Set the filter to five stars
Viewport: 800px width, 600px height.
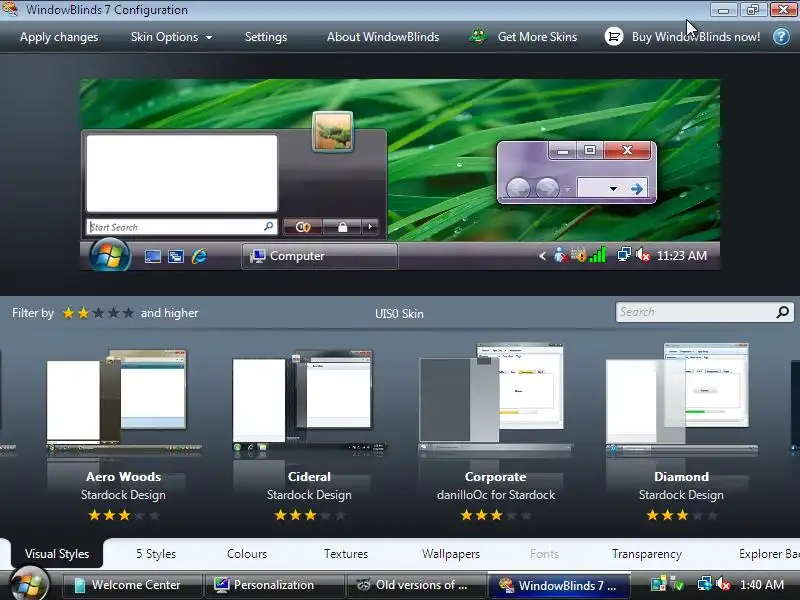pyautogui.click(x=129, y=313)
